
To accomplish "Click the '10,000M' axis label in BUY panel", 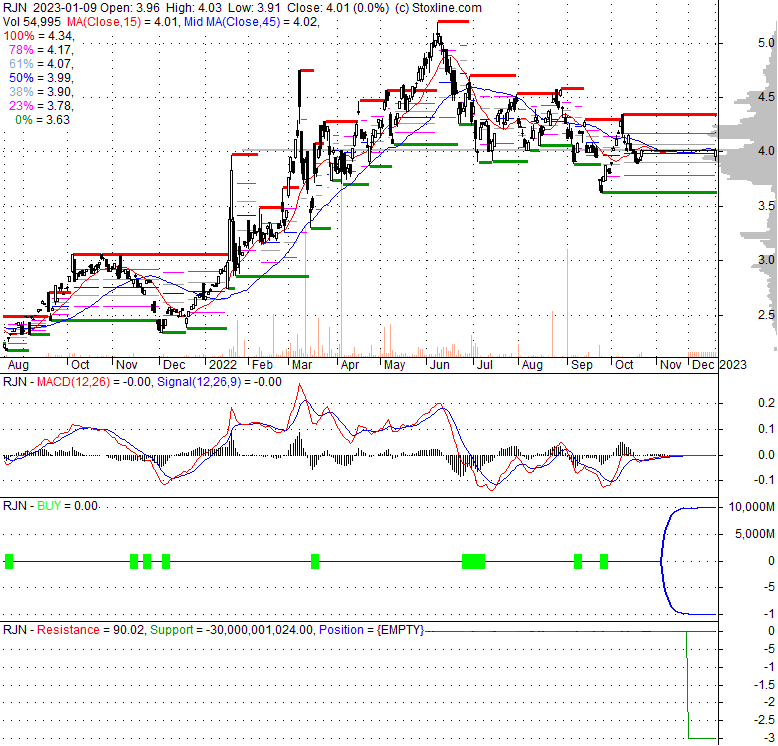I will tap(751, 507).
